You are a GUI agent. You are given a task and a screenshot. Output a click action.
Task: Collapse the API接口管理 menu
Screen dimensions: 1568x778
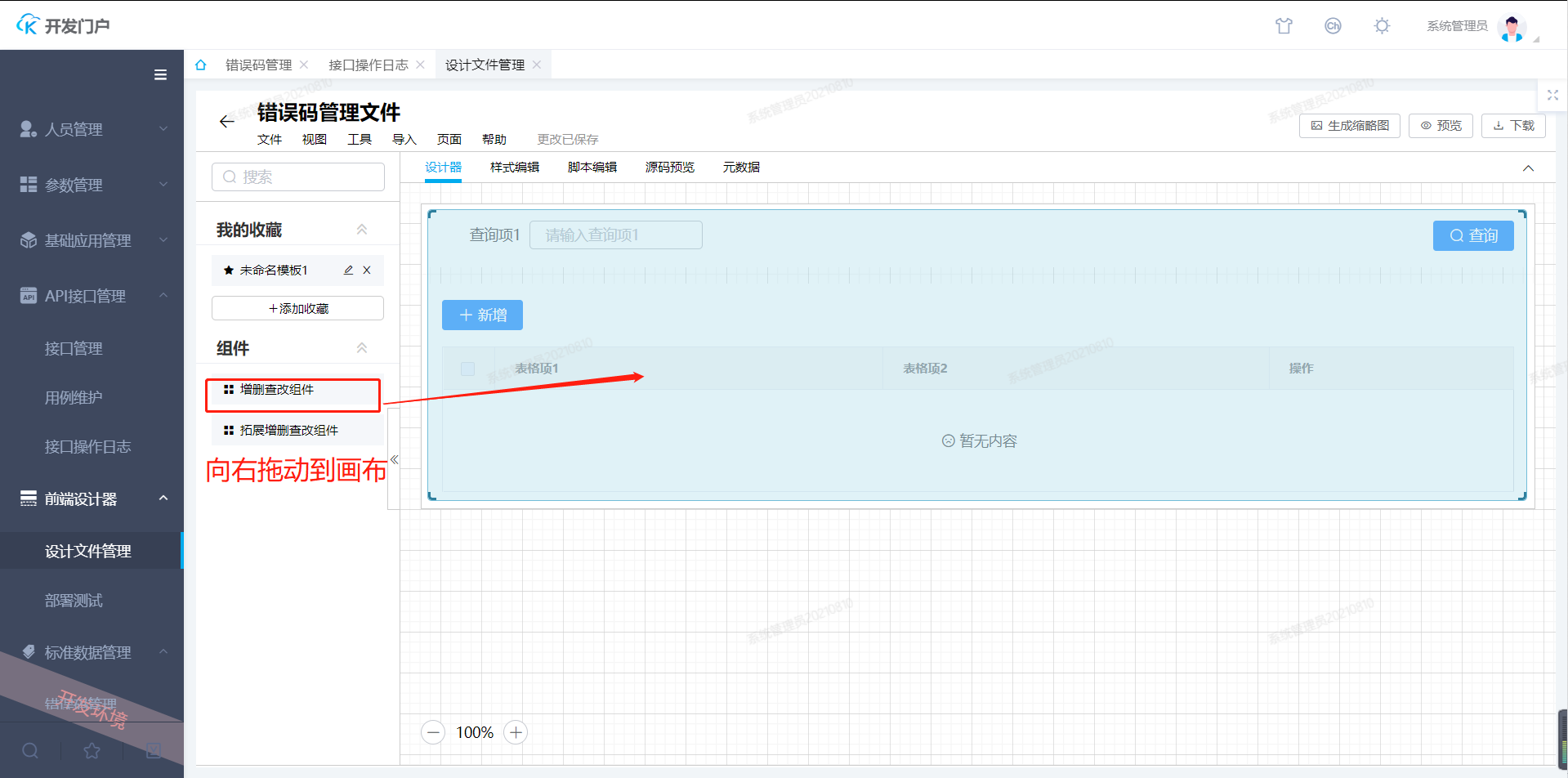coord(92,296)
